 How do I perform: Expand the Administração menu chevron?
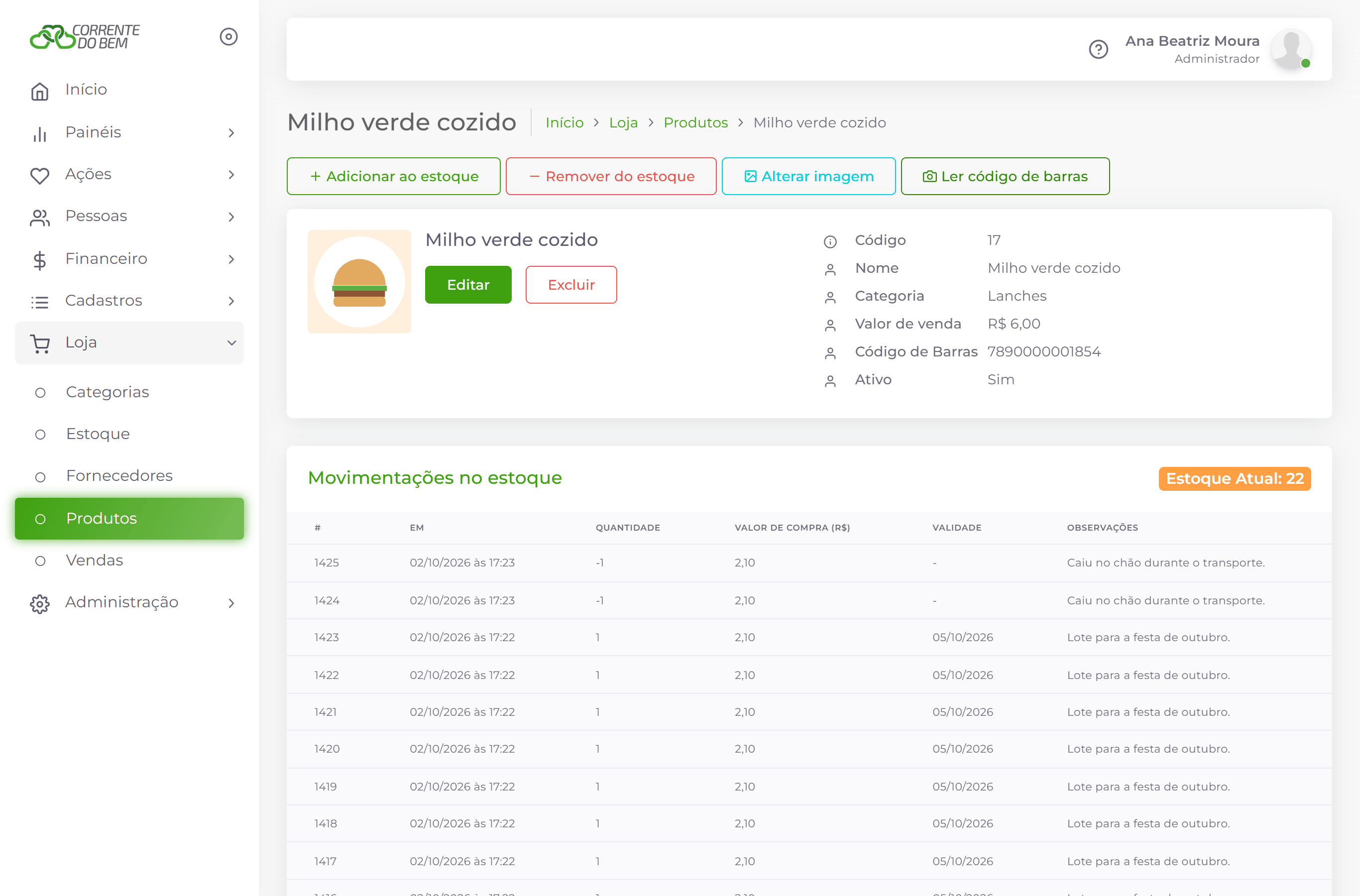tap(231, 603)
